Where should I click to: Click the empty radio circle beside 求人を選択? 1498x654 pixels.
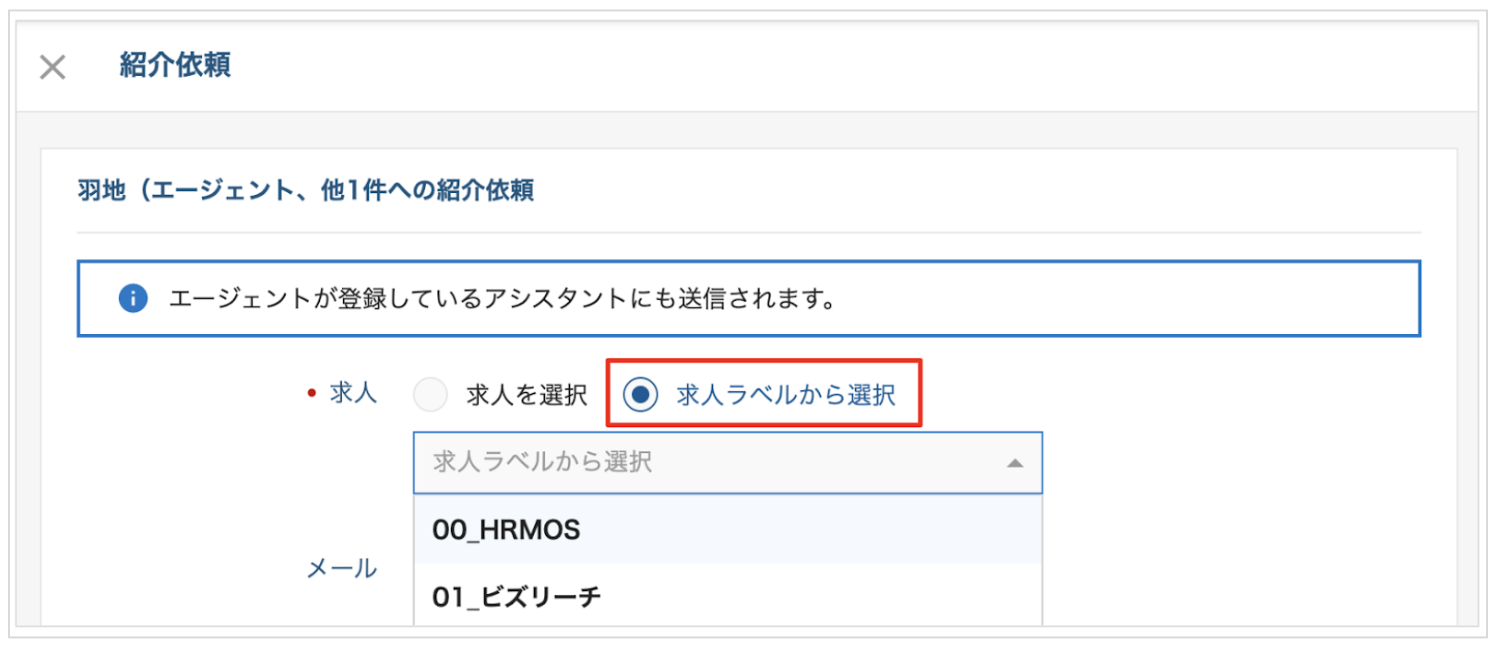pyautogui.click(x=430, y=395)
